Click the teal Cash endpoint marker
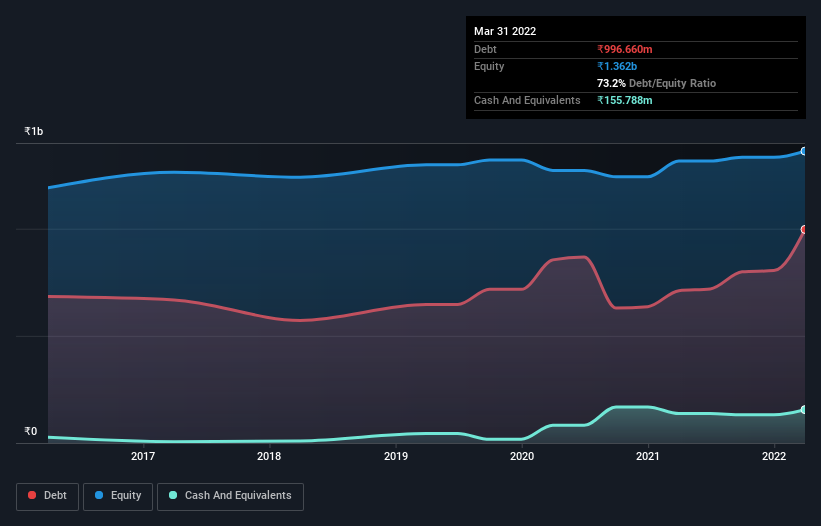The width and height of the screenshot is (821, 526). pyautogui.click(x=804, y=410)
